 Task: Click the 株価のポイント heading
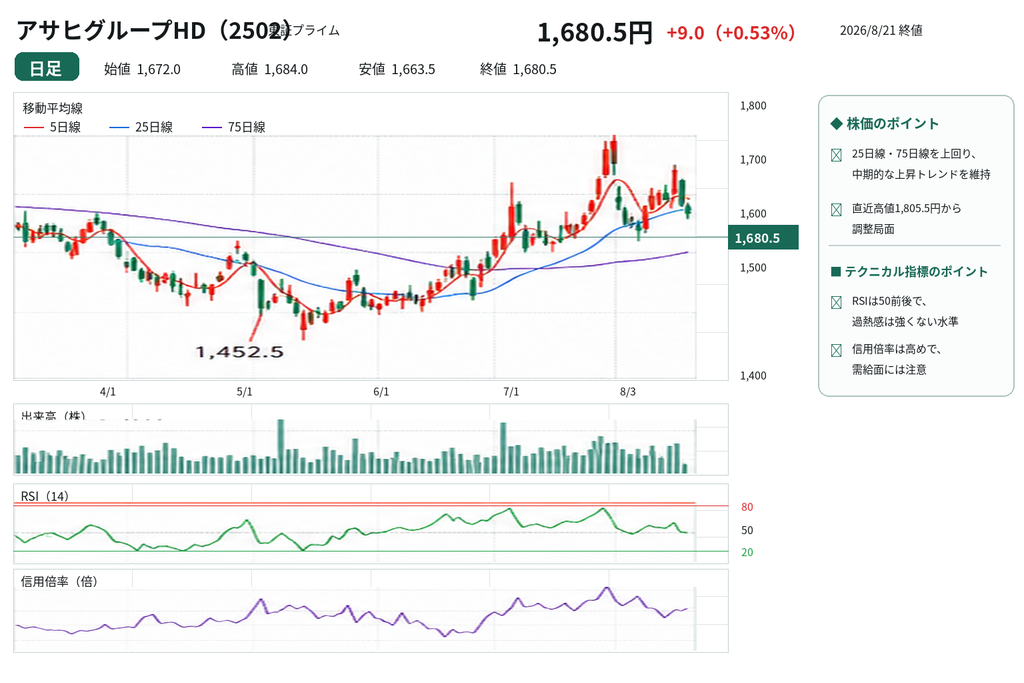pos(893,124)
